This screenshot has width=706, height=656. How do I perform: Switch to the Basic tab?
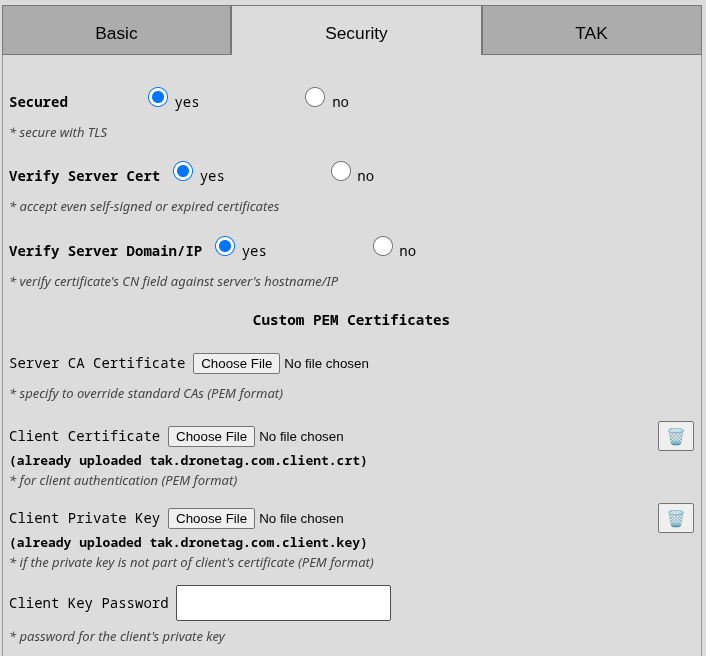click(117, 31)
